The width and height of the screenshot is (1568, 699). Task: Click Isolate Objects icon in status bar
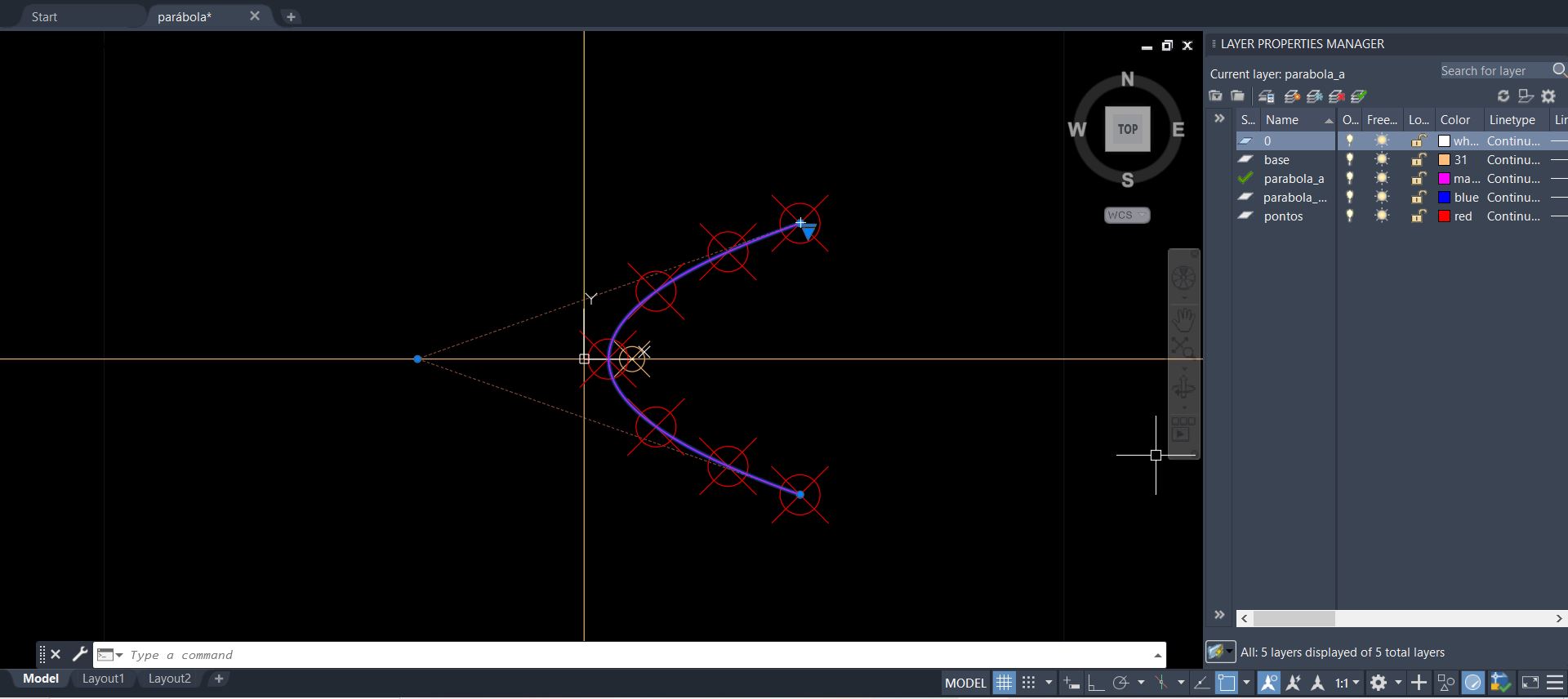pyautogui.click(x=1446, y=683)
